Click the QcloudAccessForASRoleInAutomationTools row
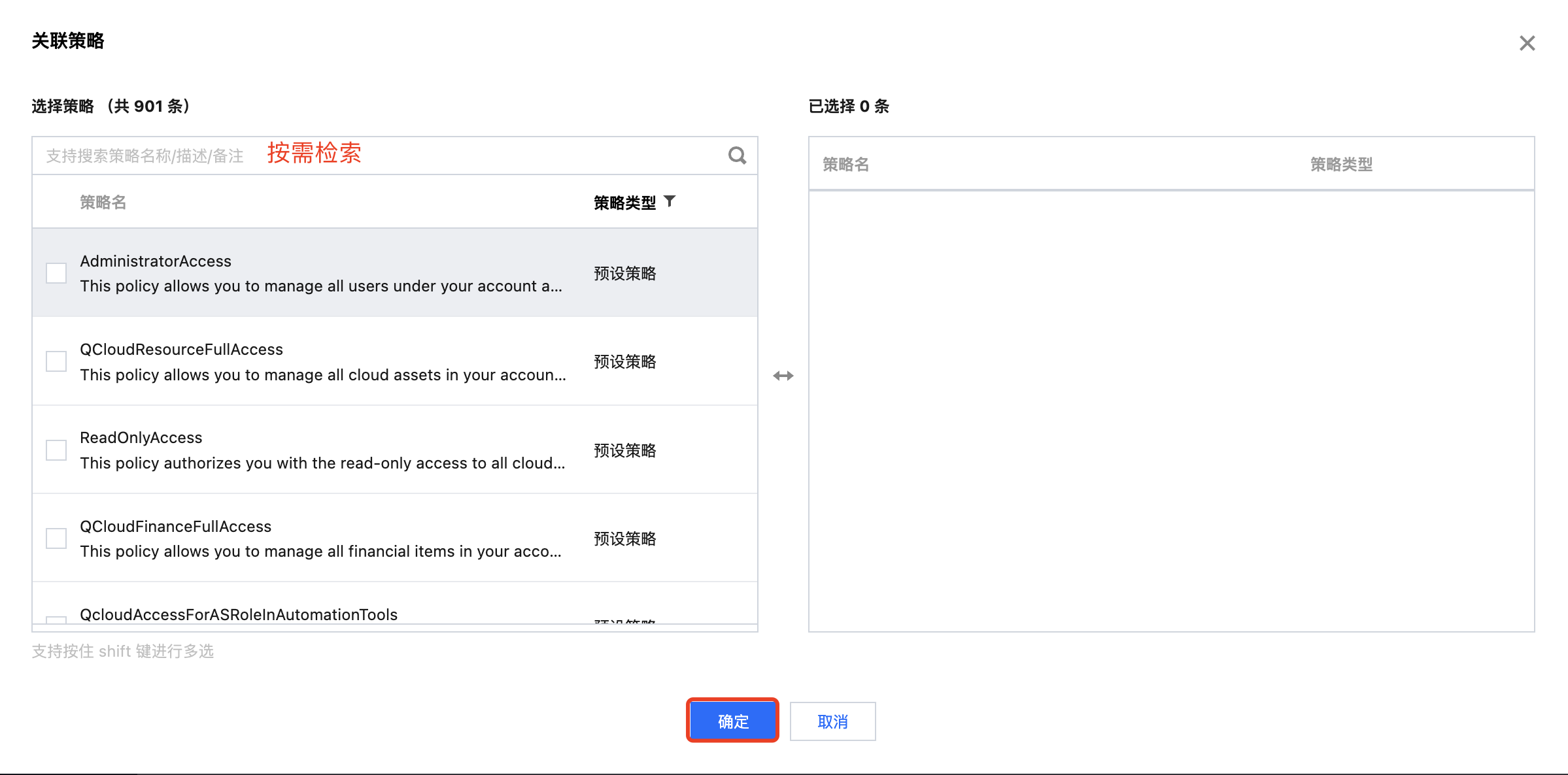Screen dimensions: 1568x775 (x=239, y=614)
